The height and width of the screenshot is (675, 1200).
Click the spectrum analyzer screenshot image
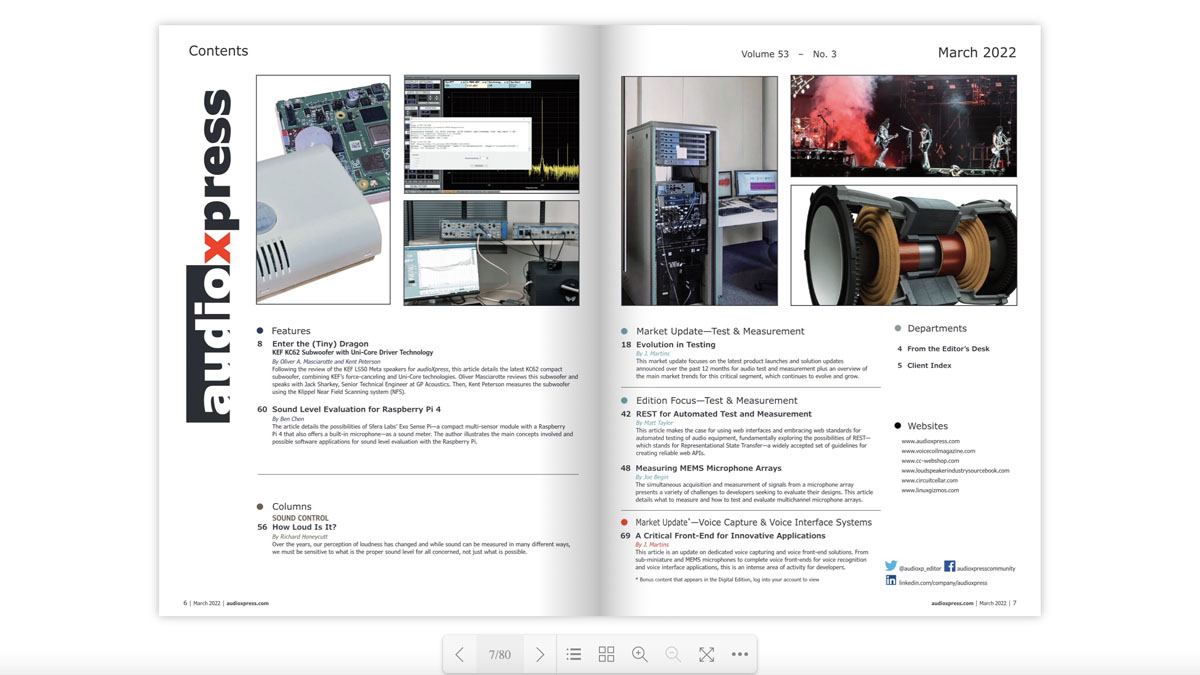tap(491, 134)
